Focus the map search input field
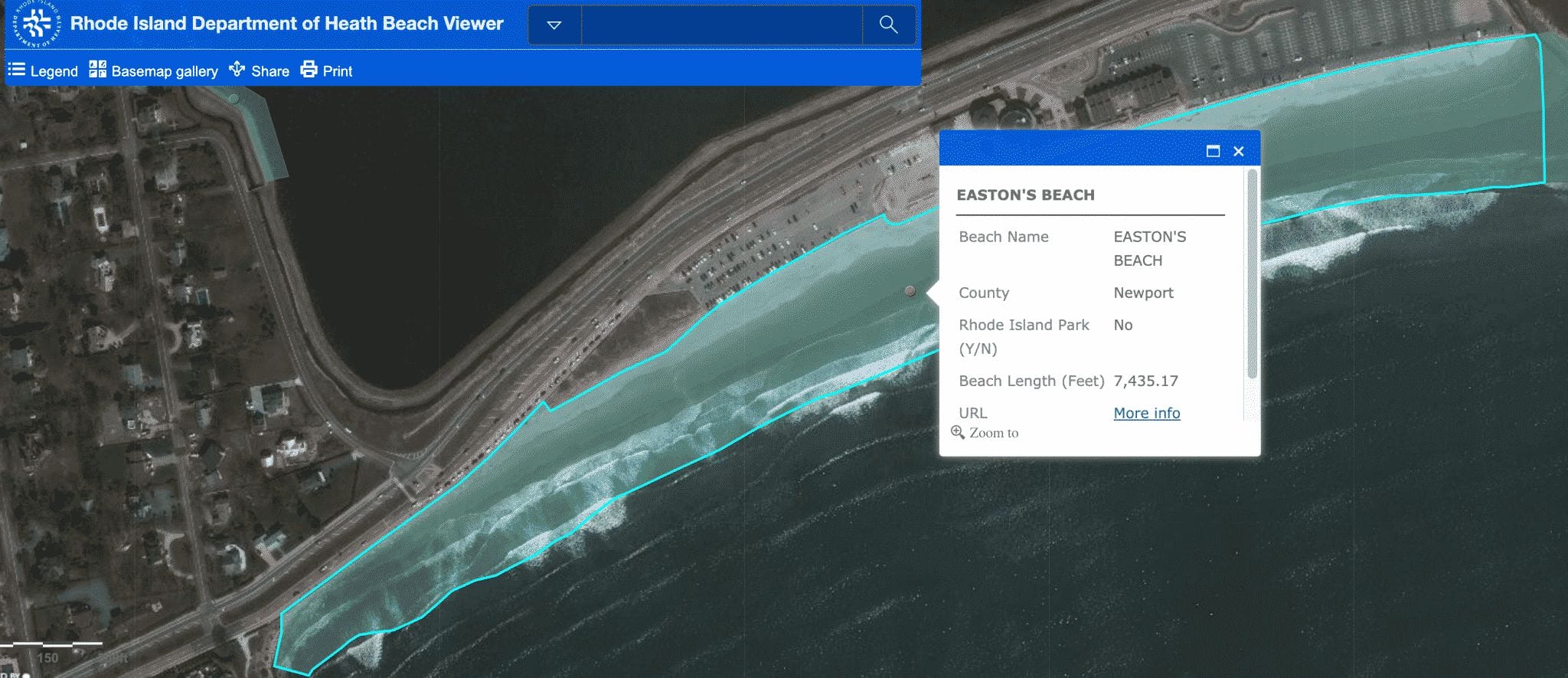Viewport: 1568px width, 678px height. (722, 25)
